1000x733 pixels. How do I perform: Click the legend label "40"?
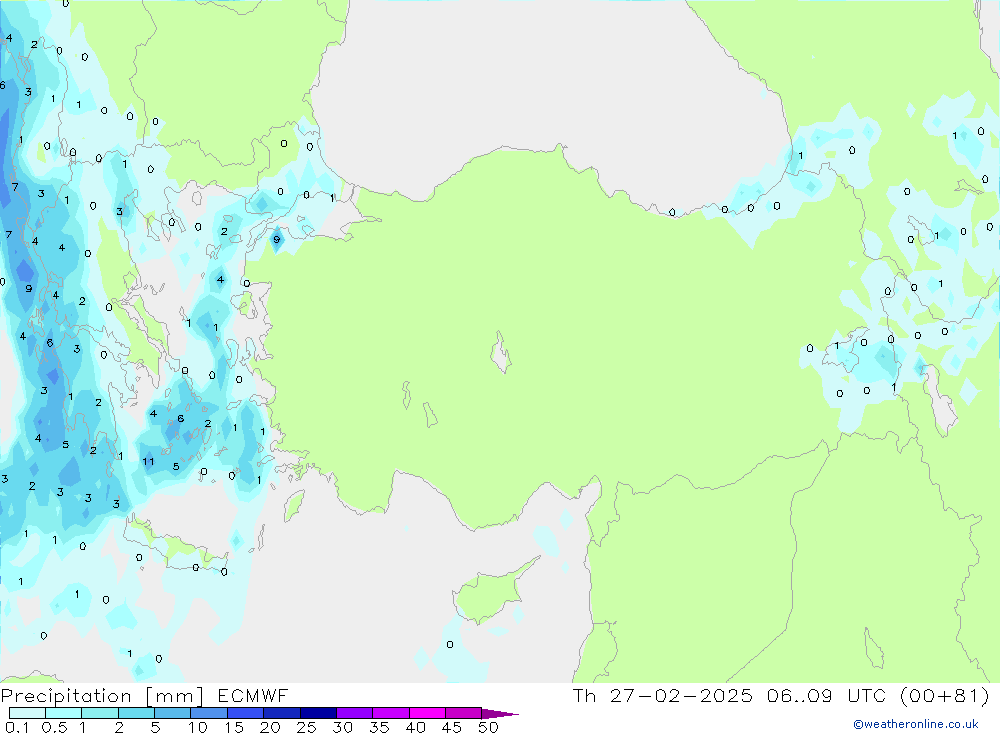pos(416,727)
